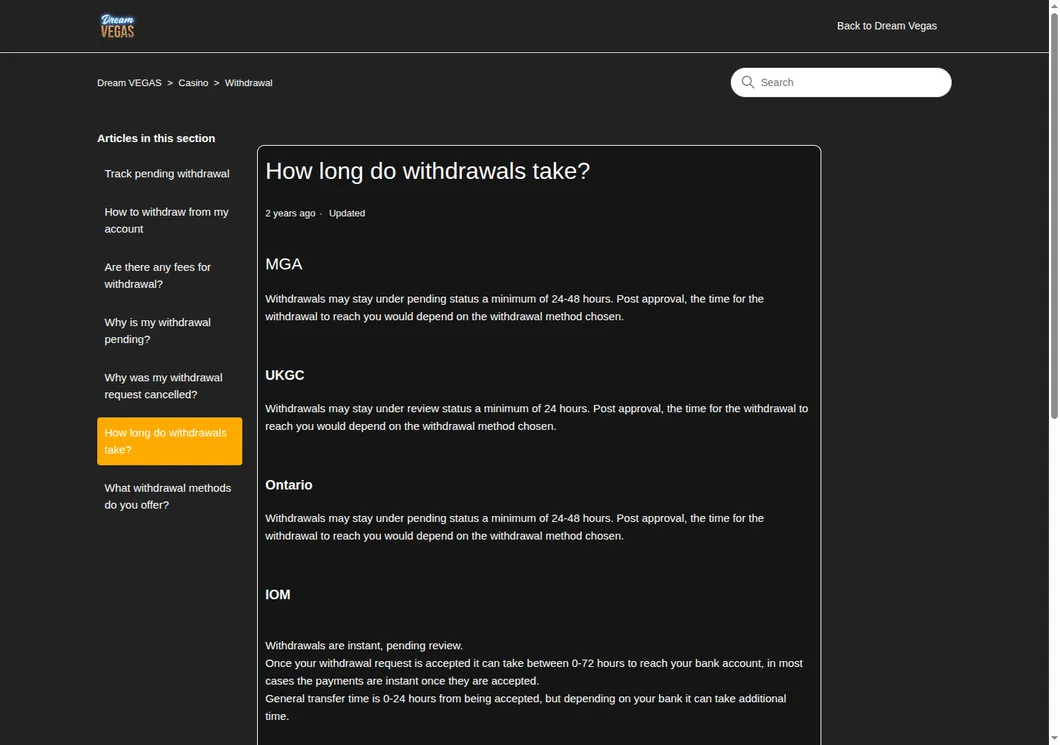
Task: Open How to withdraw from my account
Action: [169, 220]
